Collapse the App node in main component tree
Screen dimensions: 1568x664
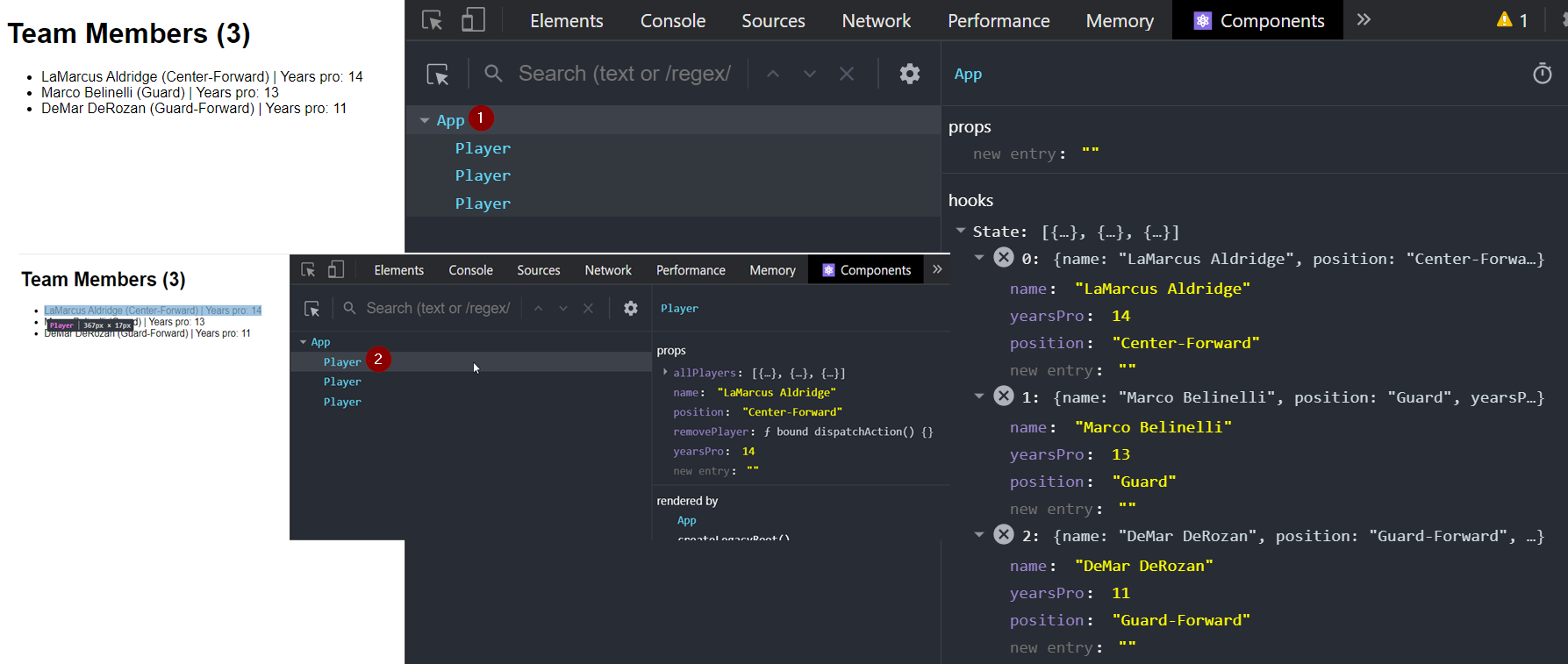tap(425, 120)
